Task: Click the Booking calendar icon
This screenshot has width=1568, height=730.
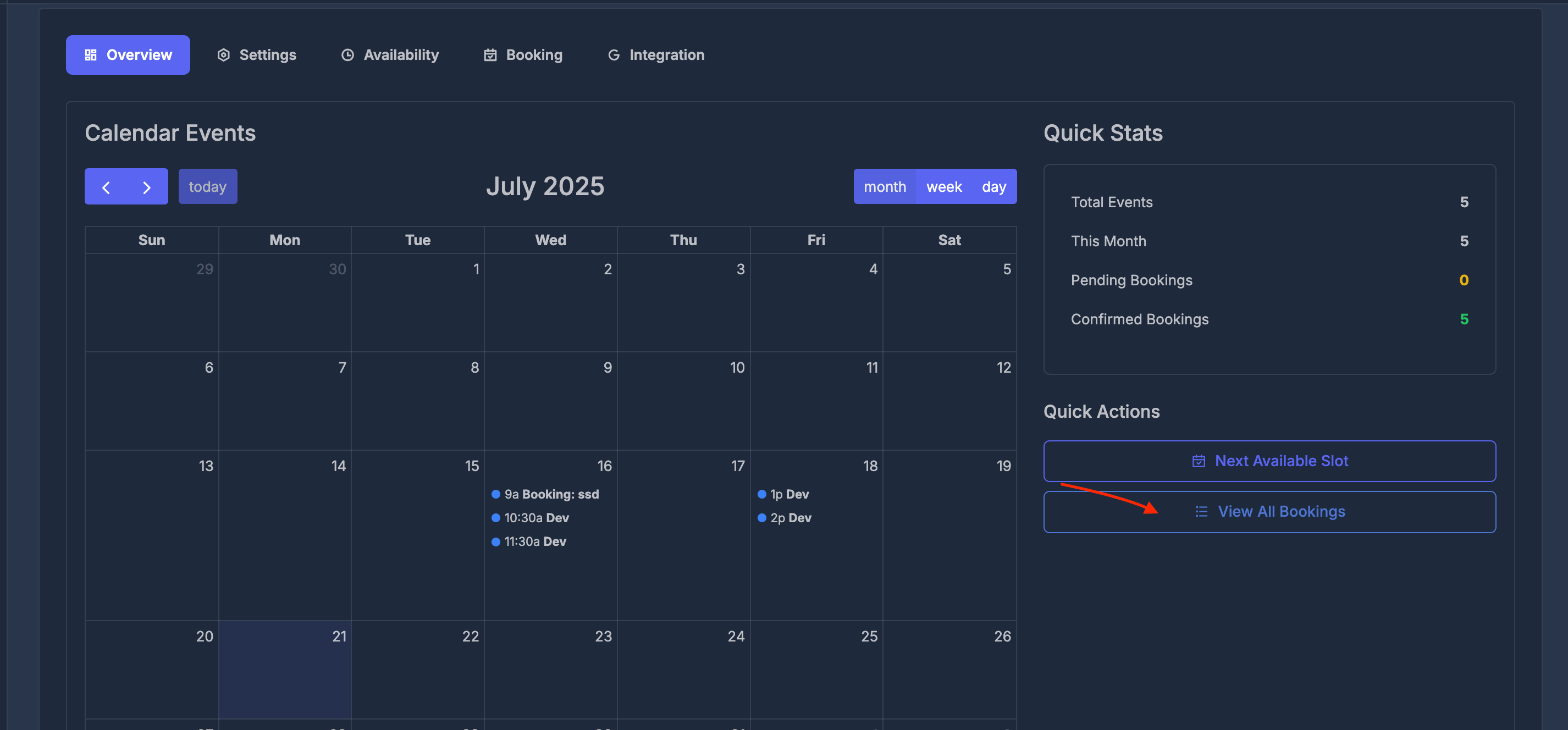Action: (490, 55)
